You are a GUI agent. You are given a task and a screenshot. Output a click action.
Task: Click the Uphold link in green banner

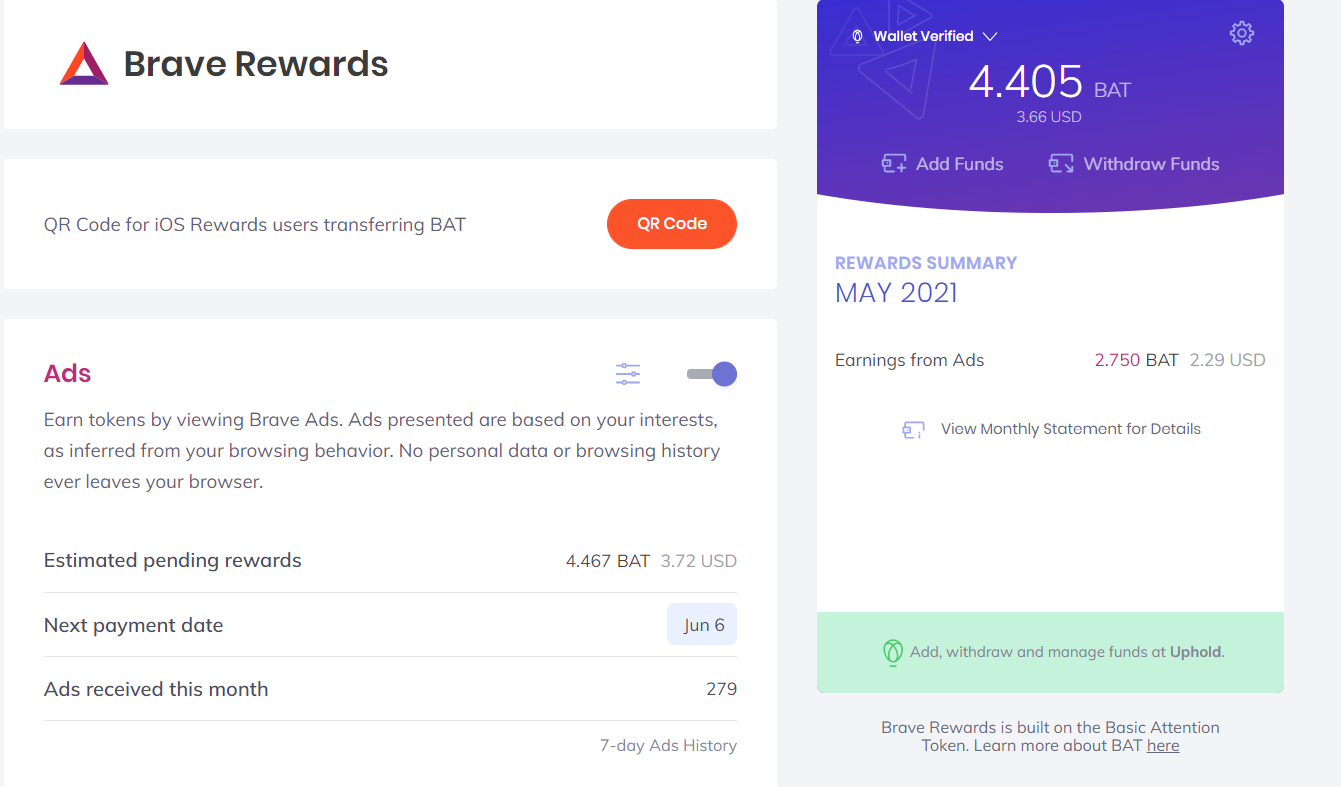pos(1195,652)
